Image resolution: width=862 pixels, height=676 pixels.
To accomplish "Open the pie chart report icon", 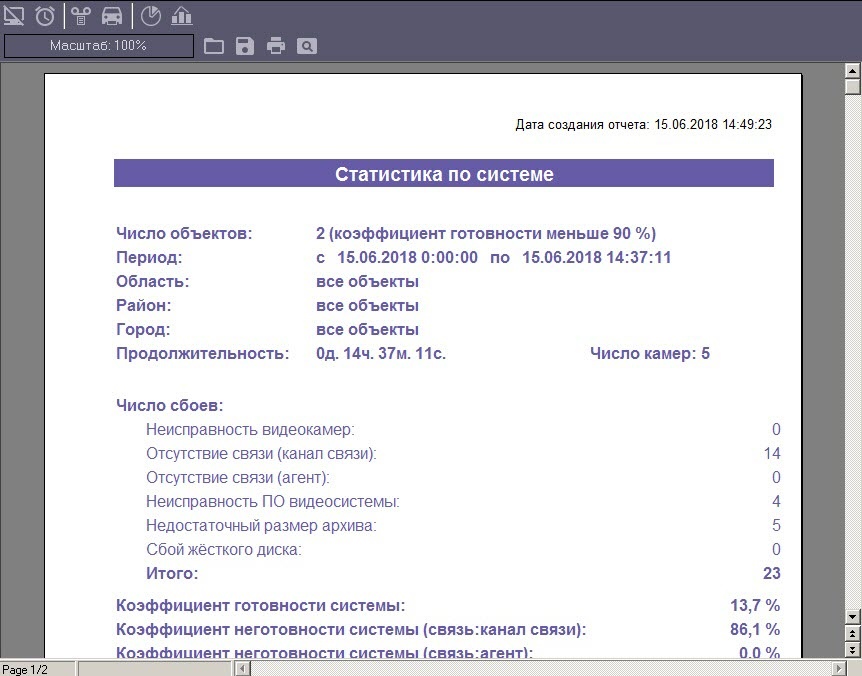I will 150,15.
